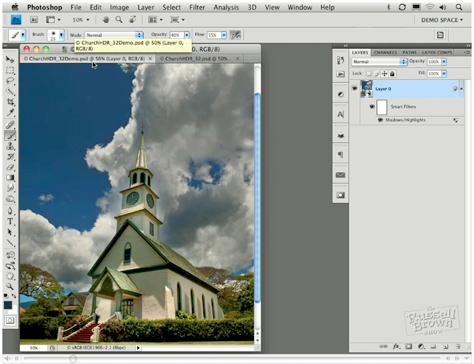Image resolution: width=474 pixels, height=364 pixels.
Task: Open the Layer Comps tab
Action: pyautogui.click(x=437, y=52)
